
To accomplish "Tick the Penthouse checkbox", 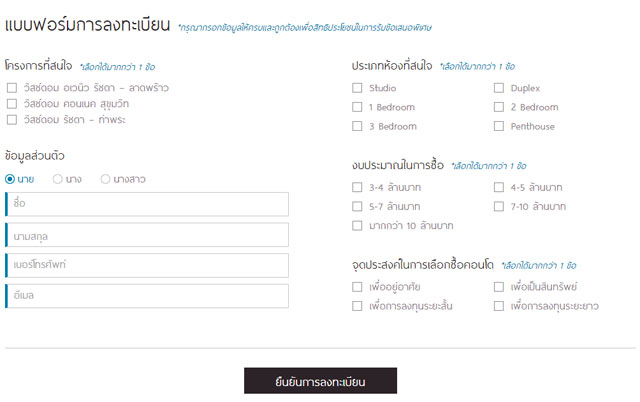I will [x=499, y=126].
